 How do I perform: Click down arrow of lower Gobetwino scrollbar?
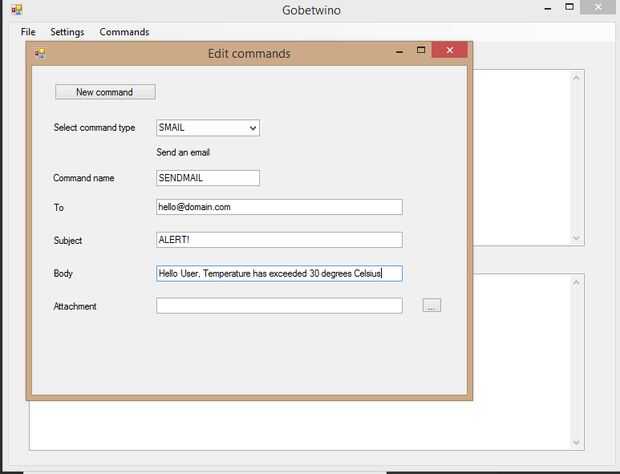576,442
